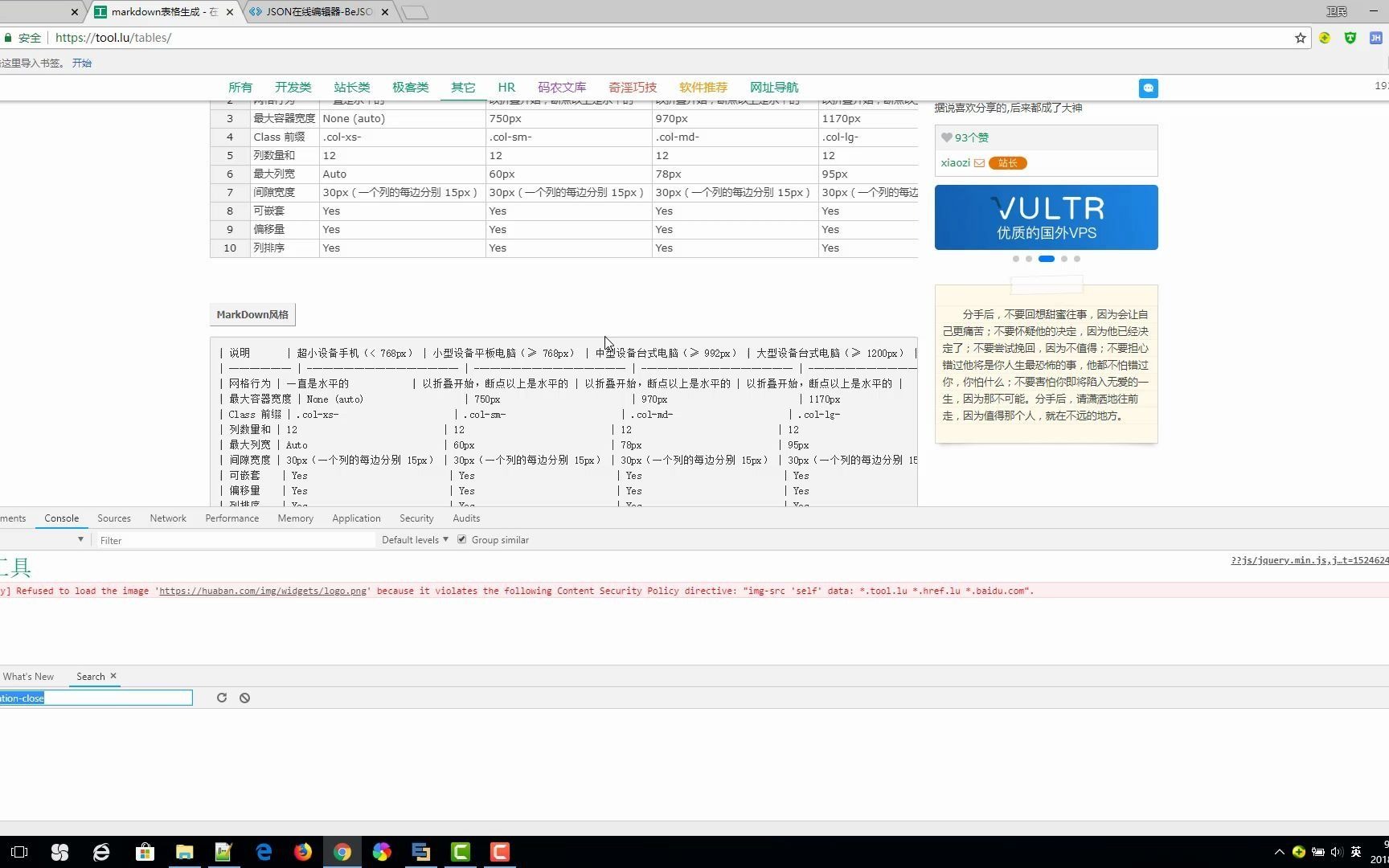Open the green shield T extension
The image size is (1389, 868).
[1350, 38]
